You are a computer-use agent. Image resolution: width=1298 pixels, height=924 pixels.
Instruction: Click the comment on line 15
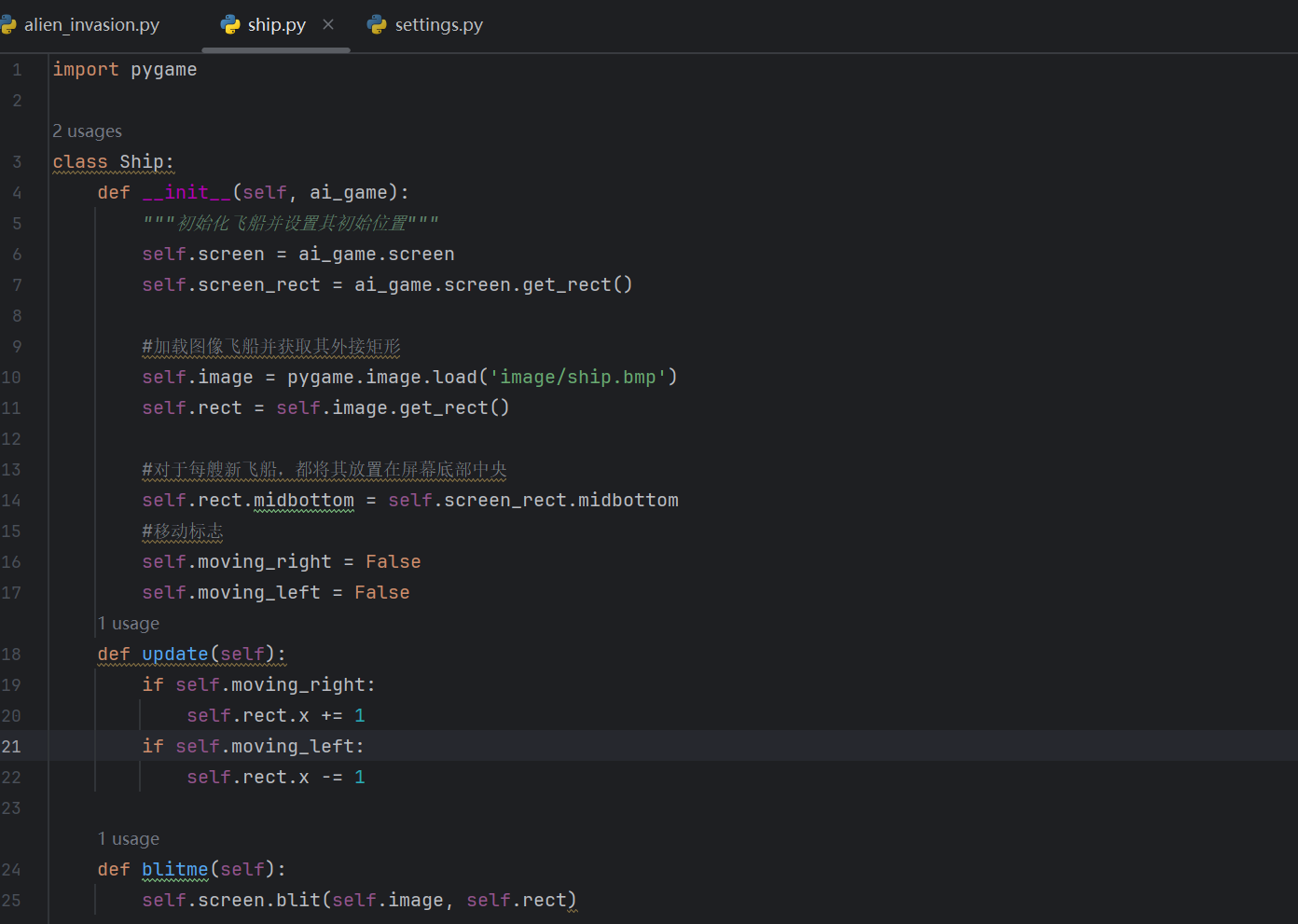pyautogui.click(x=183, y=531)
